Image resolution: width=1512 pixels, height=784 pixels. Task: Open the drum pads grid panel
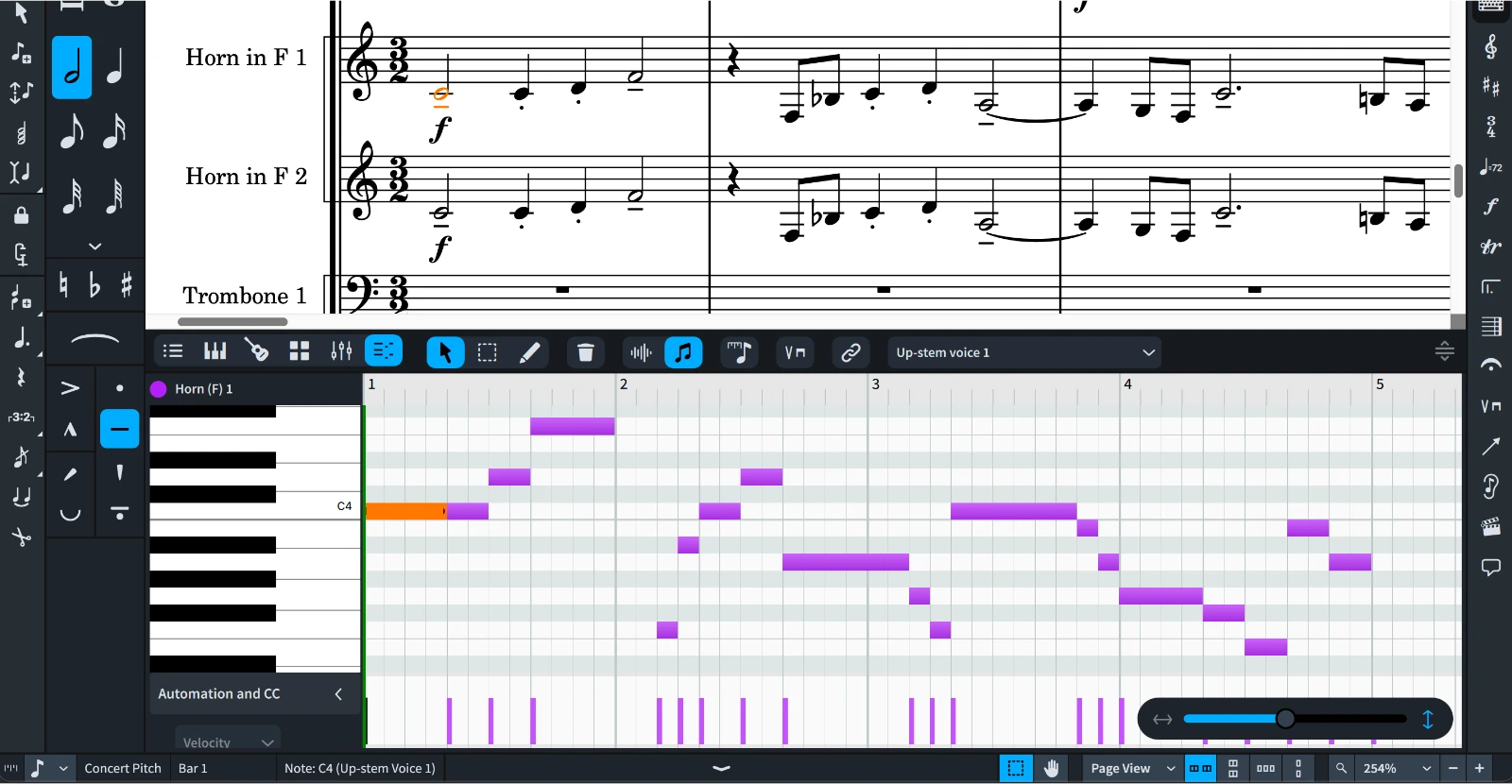click(300, 351)
